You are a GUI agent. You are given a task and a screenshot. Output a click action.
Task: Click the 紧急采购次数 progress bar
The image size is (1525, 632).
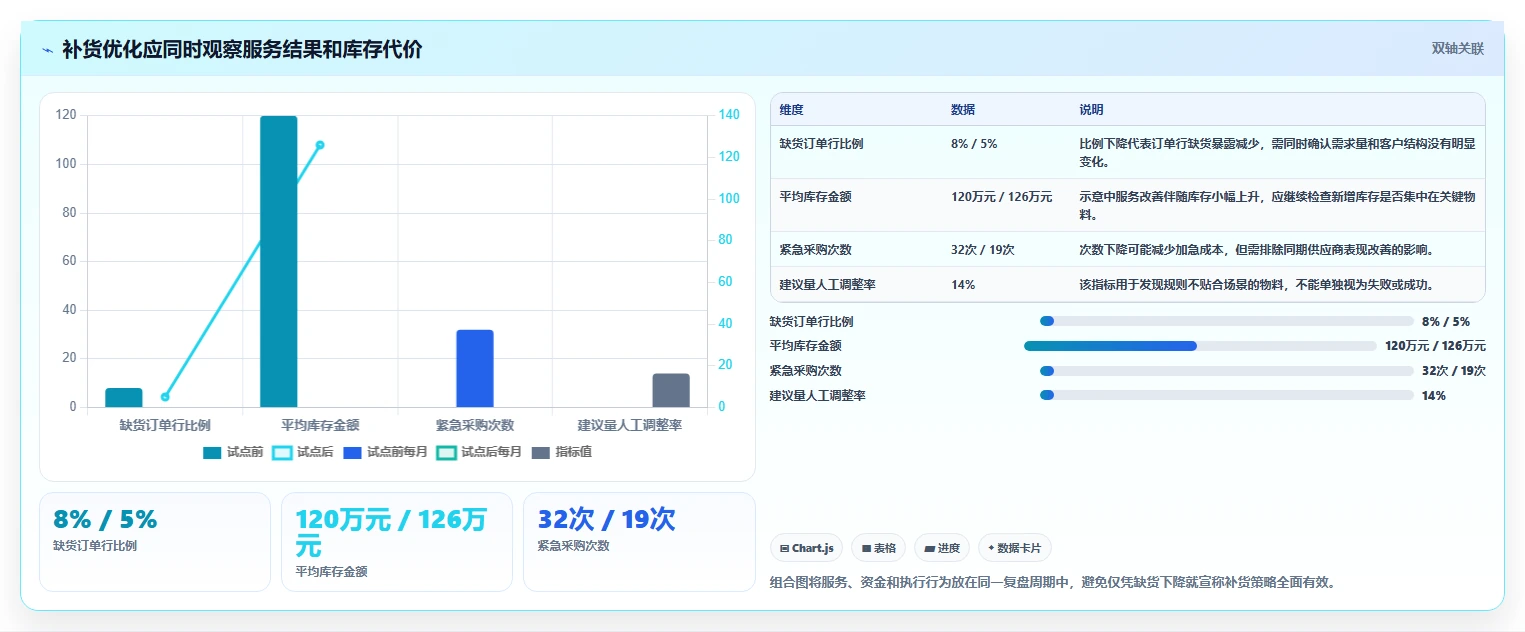click(x=1227, y=371)
